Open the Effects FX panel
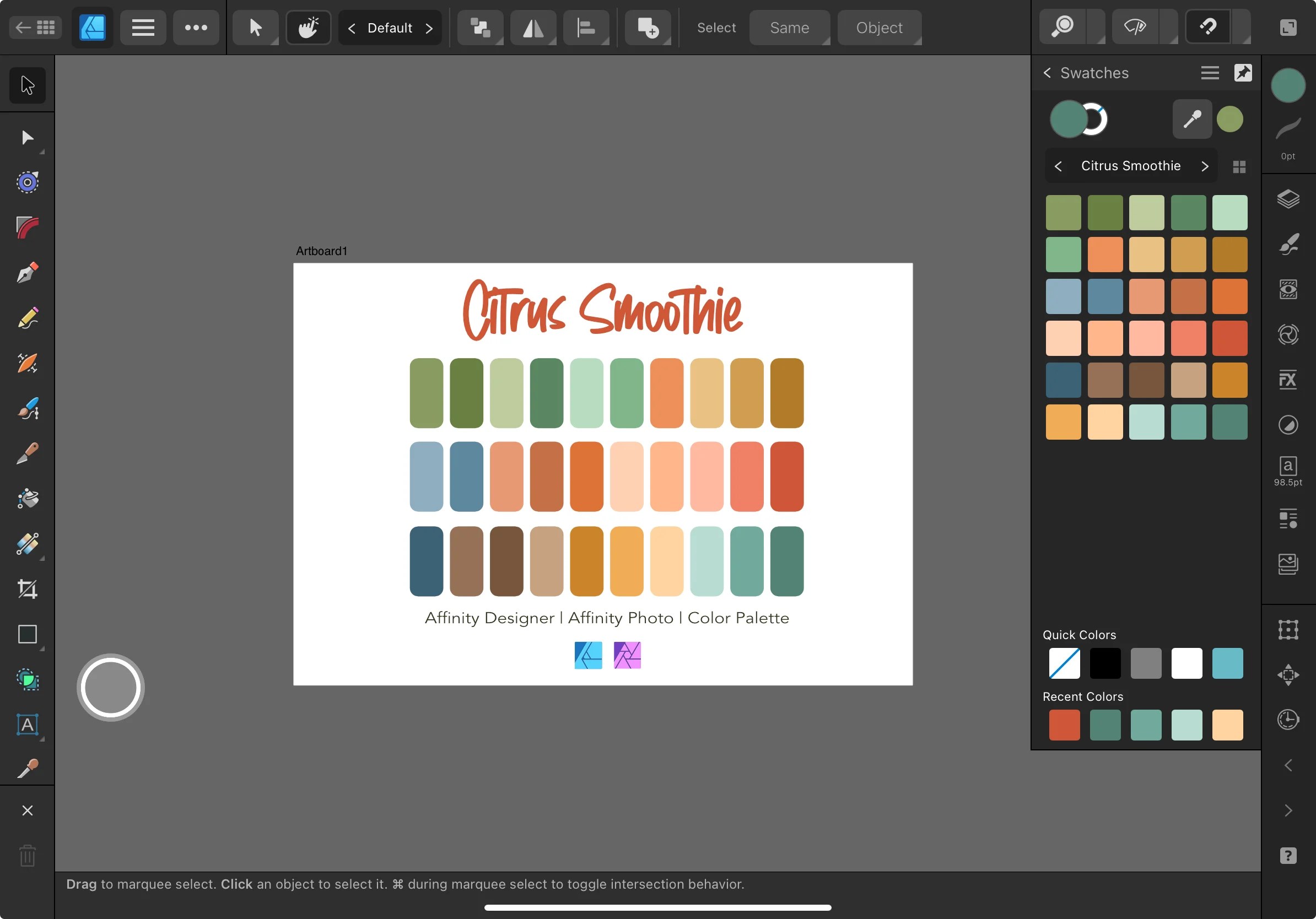 click(x=1288, y=379)
